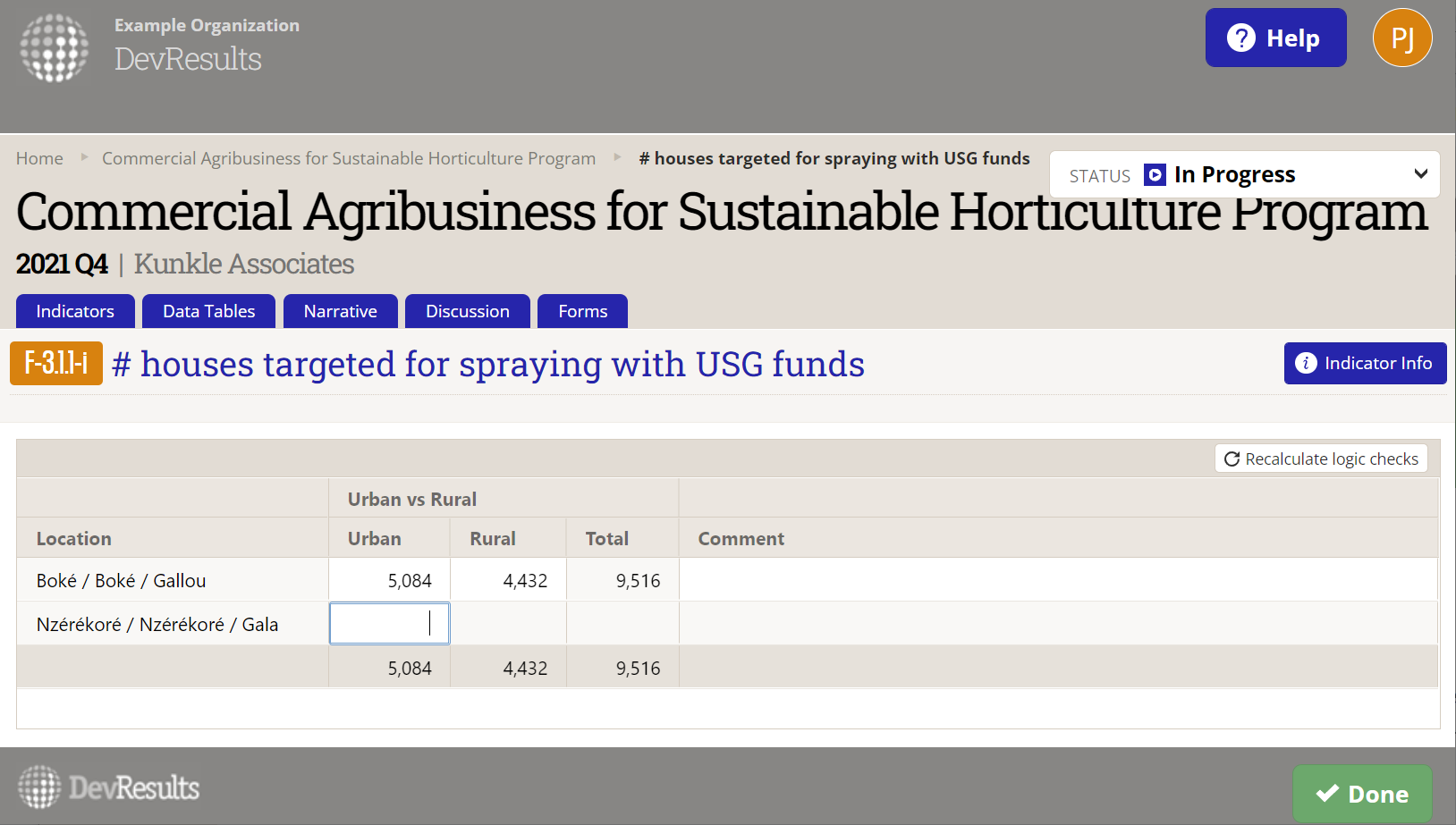This screenshot has height=825, width=1456.
Task: Switch to the Indicators tab
Action: (x=75, y=311)
